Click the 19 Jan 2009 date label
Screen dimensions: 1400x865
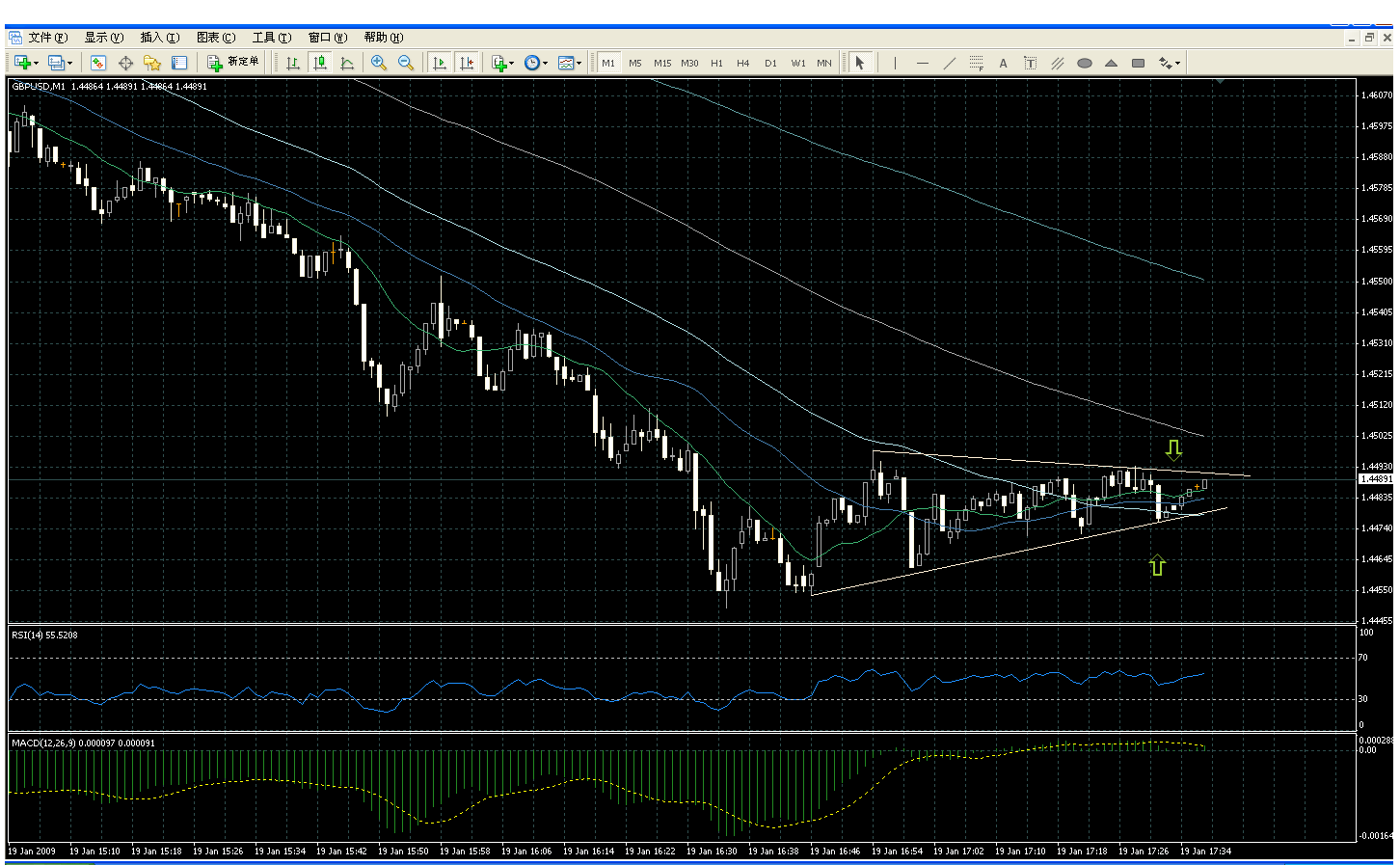32,851
